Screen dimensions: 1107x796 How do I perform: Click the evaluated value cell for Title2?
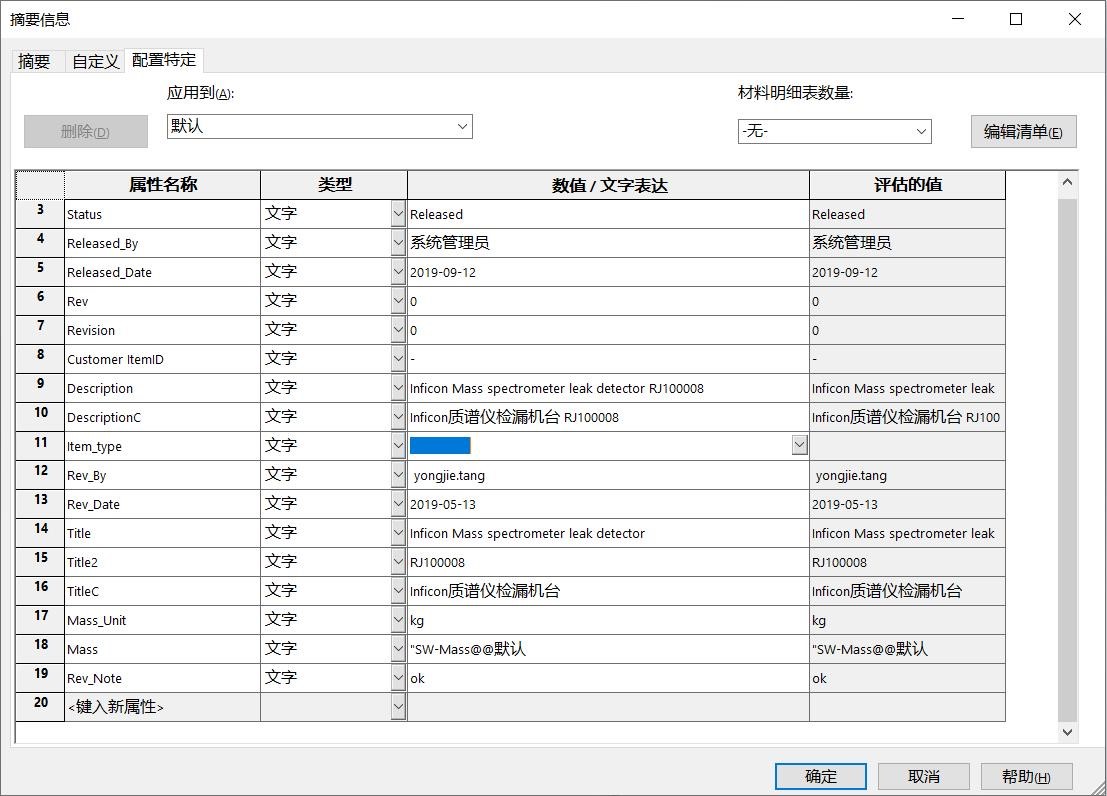[x=907, y=562]
